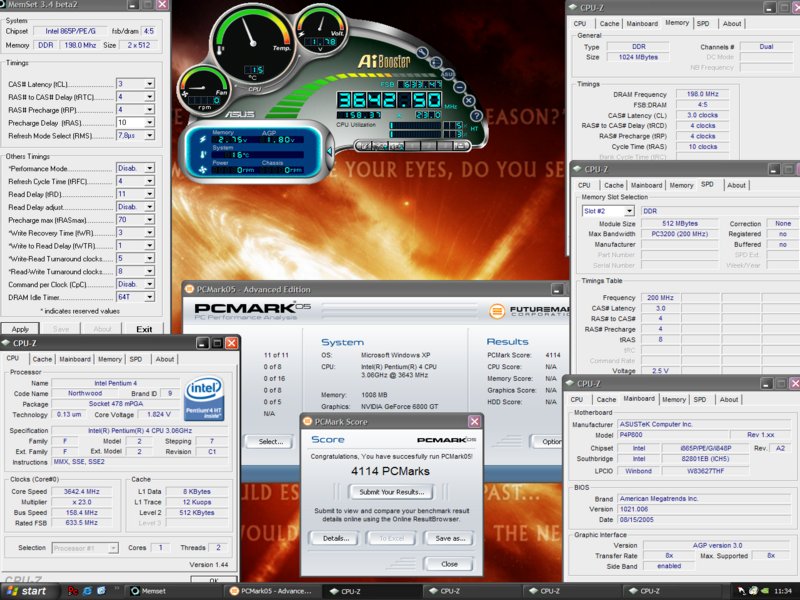Open Write-Read Turnaround clocks dropdown
This screenshot has width=800, height=600.
[149, 258]
